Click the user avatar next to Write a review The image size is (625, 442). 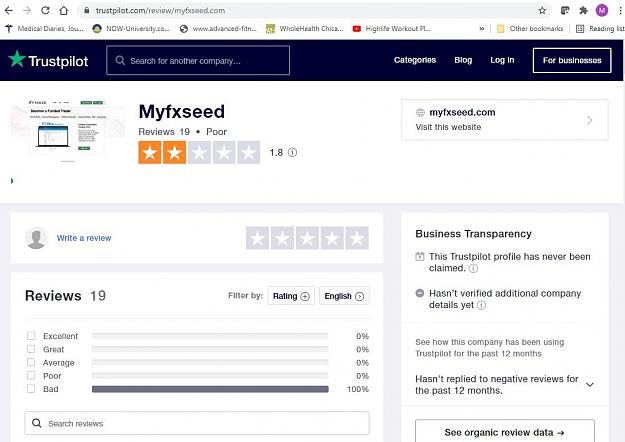click(x=36, y=238)
